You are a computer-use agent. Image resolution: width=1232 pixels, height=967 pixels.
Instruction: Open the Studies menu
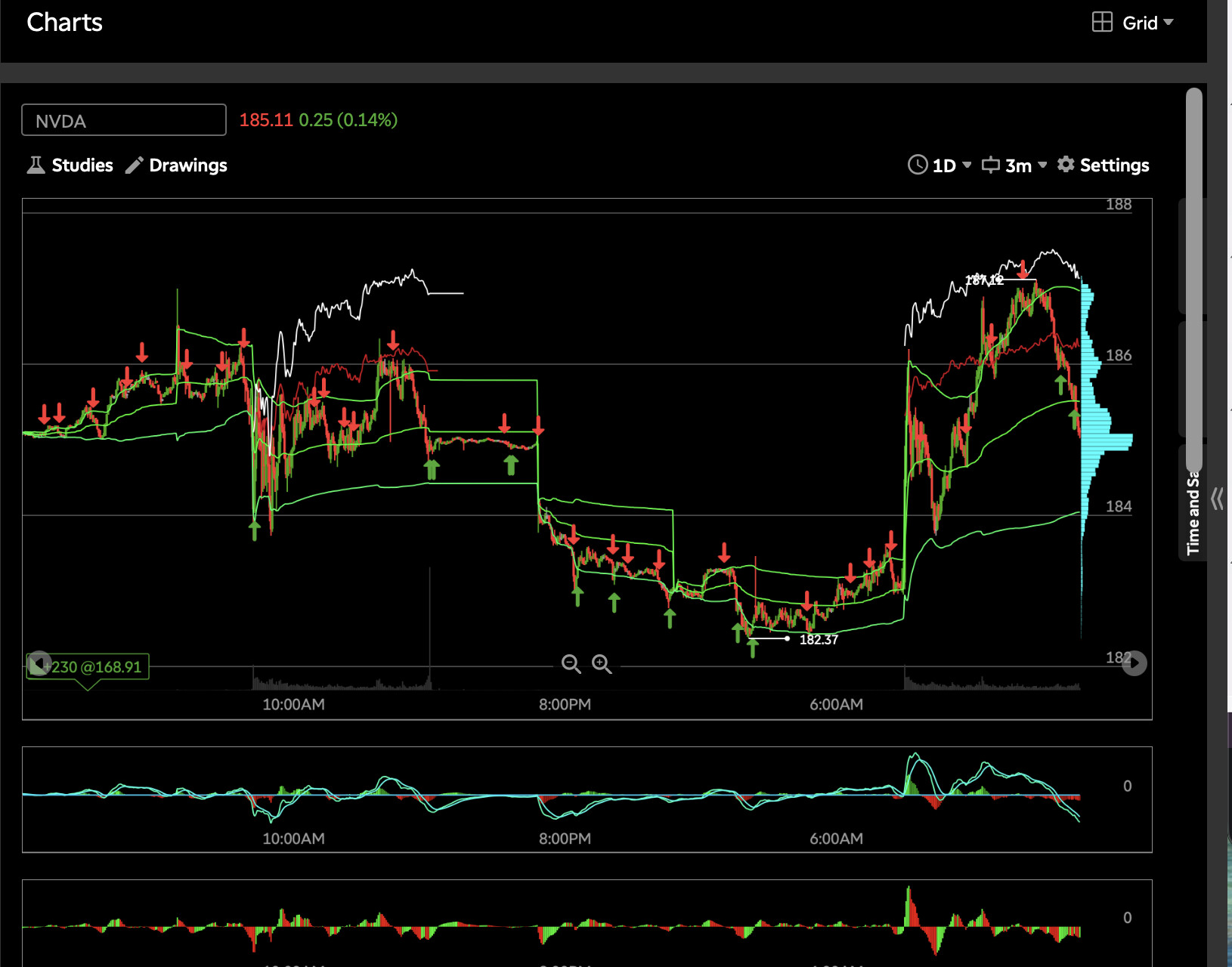tap(70, 165)
